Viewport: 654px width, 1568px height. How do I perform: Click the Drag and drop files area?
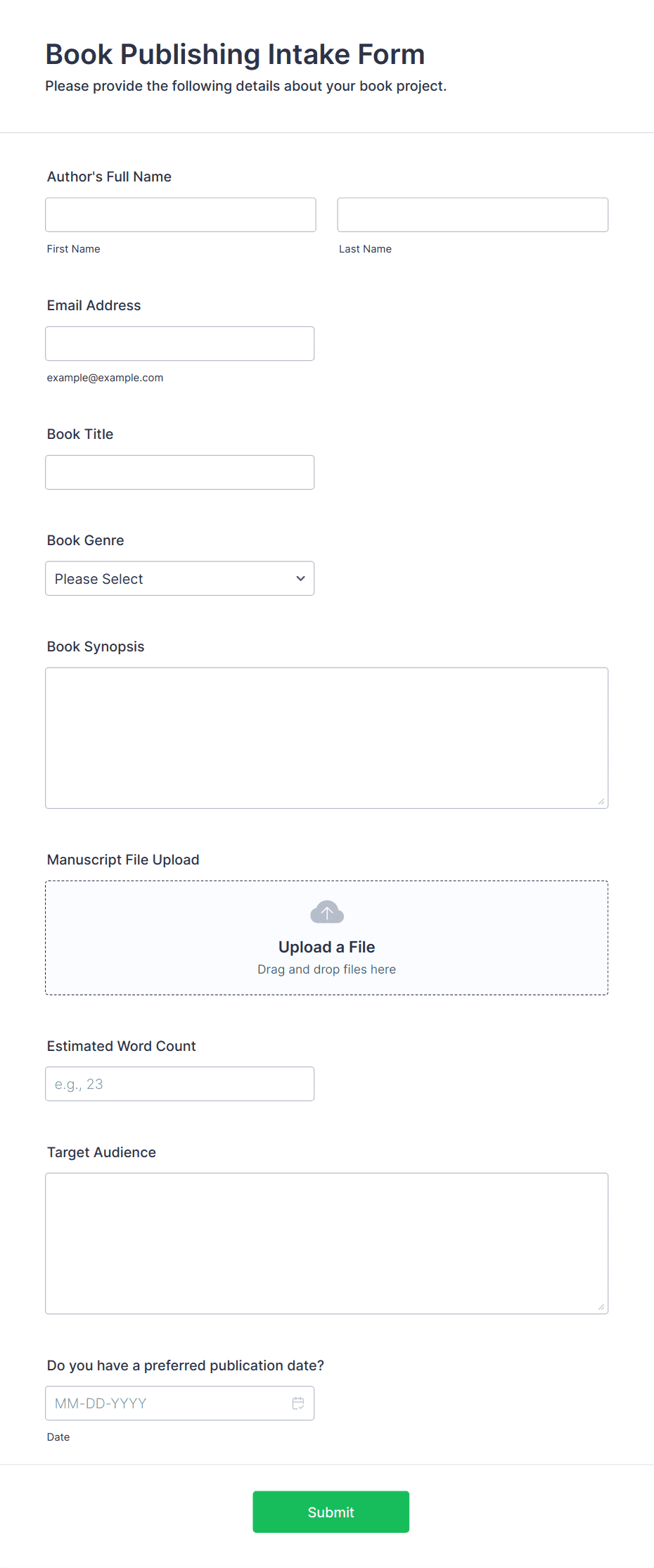(x=327, y=938)
